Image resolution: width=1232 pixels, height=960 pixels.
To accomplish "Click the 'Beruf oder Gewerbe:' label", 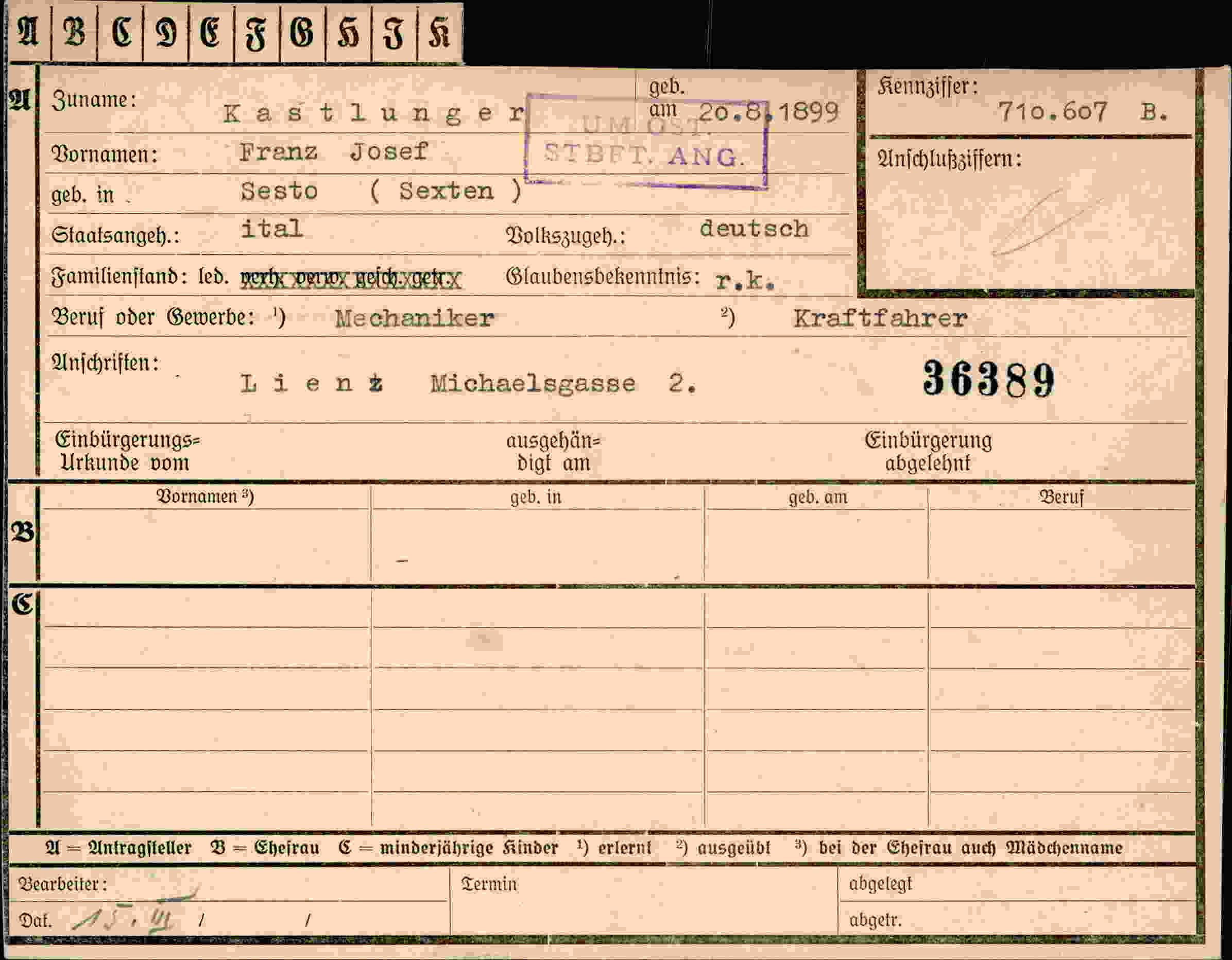I will (x=152, y=317).
